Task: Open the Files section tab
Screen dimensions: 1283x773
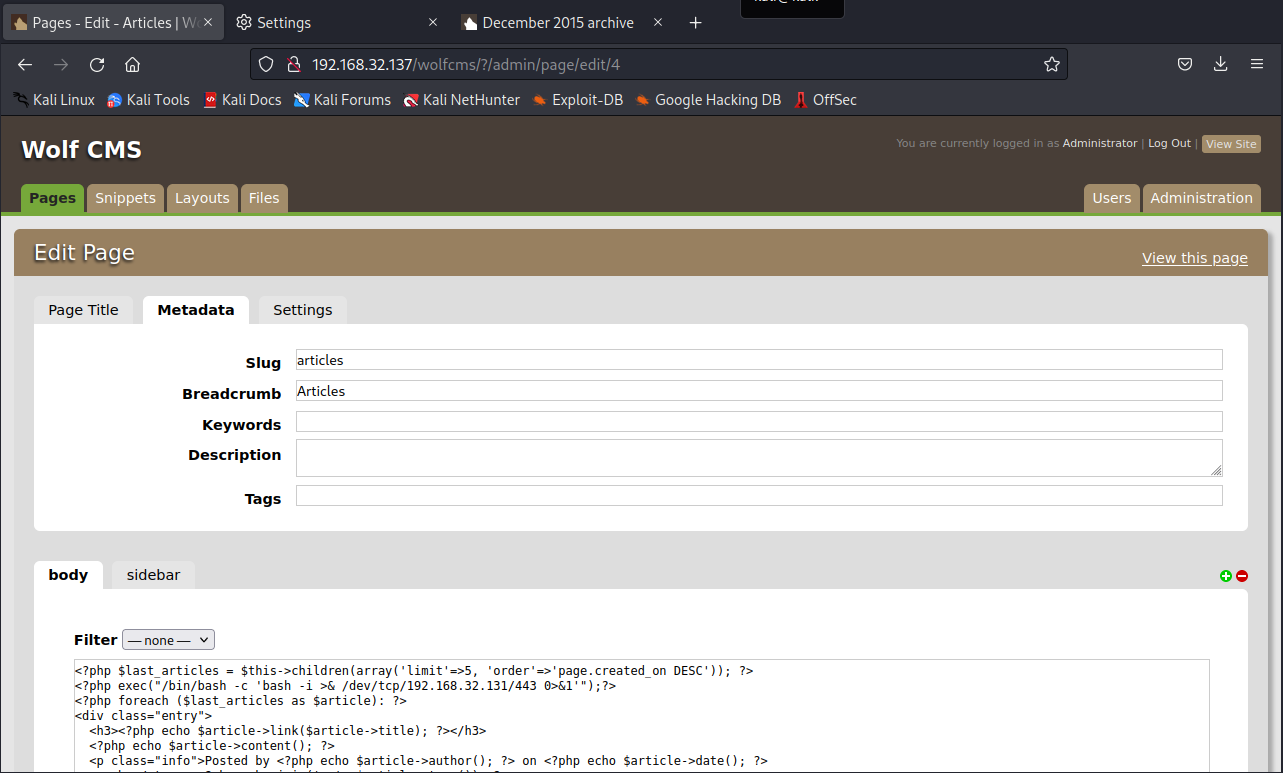Action: (x=264, y=198)
